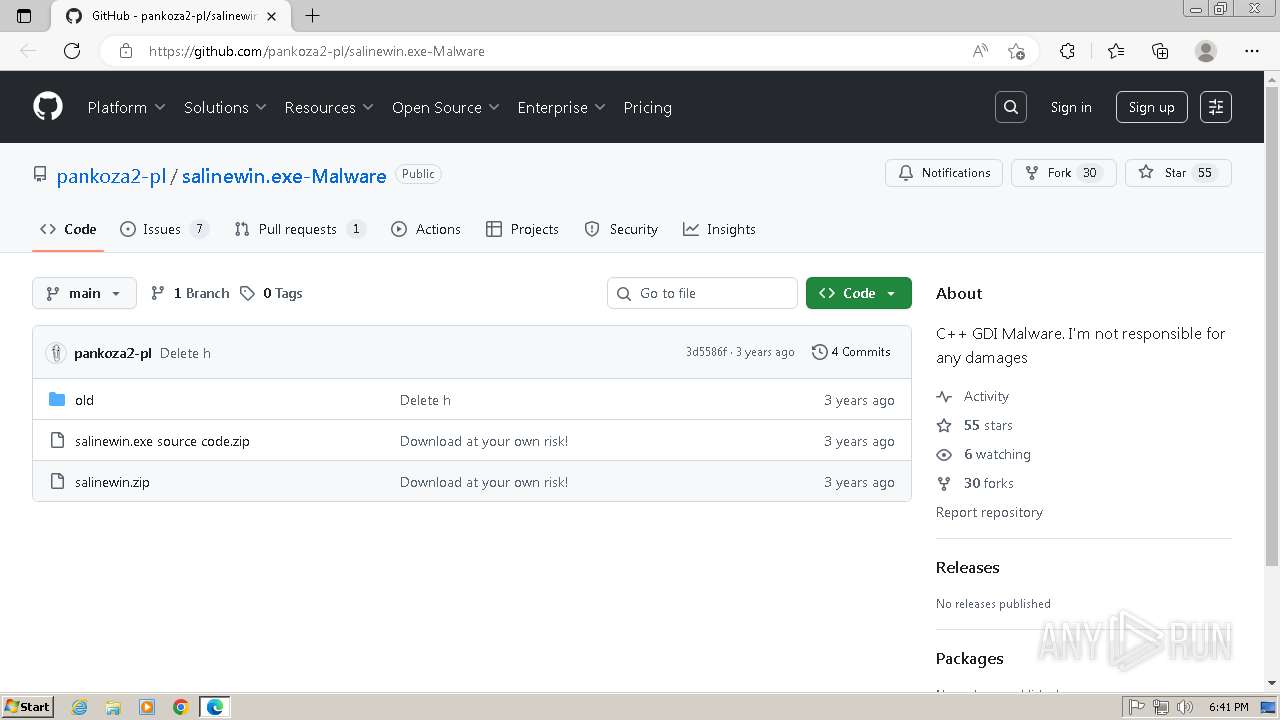Click the browser profile avatar
This screenshot has width=1280, height=720.
(1206, 51)
